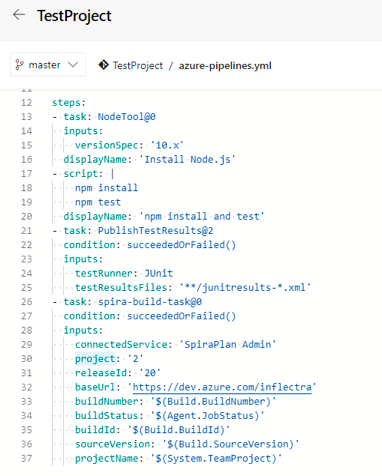Open the master branch dropdown
The image size is (382, 476).
[48, 65]
